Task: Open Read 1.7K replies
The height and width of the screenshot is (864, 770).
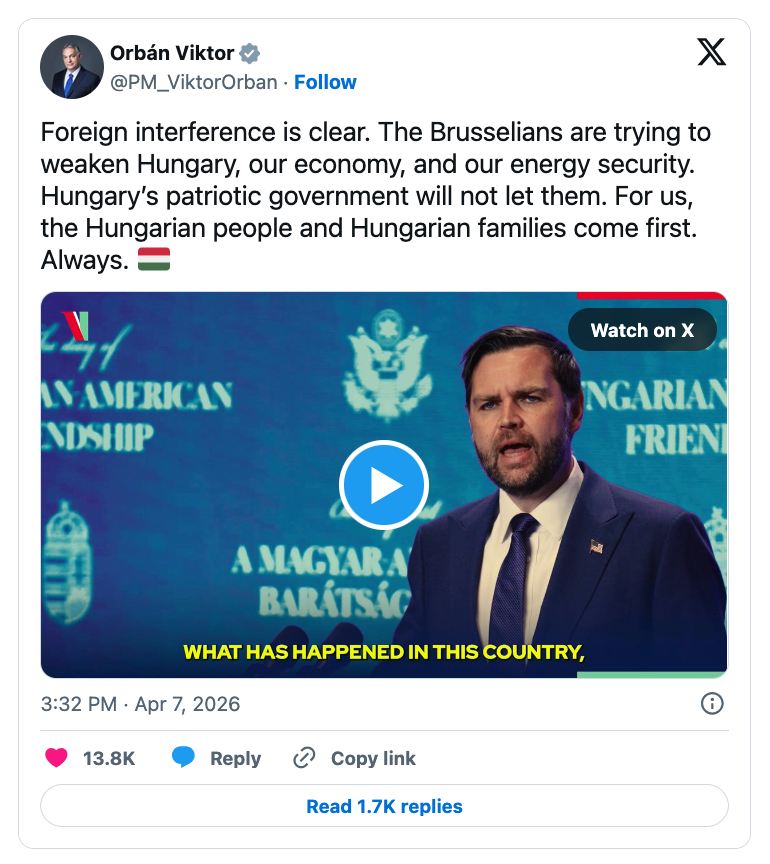Action: coord(384,806)
